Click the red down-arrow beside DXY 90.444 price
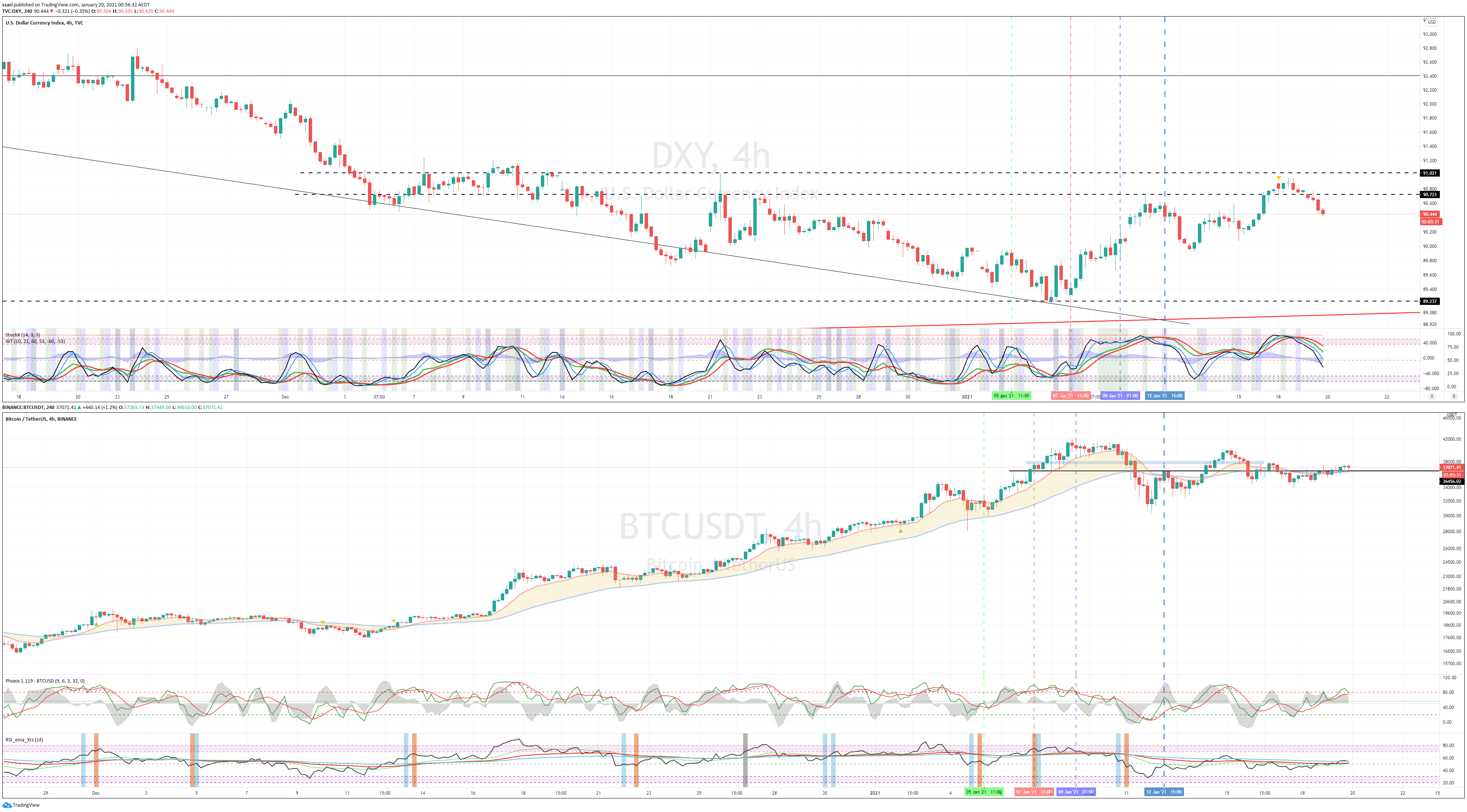The height and width of the screenshot is (812, 1467). pyautogui.click(x=52, y=11)
